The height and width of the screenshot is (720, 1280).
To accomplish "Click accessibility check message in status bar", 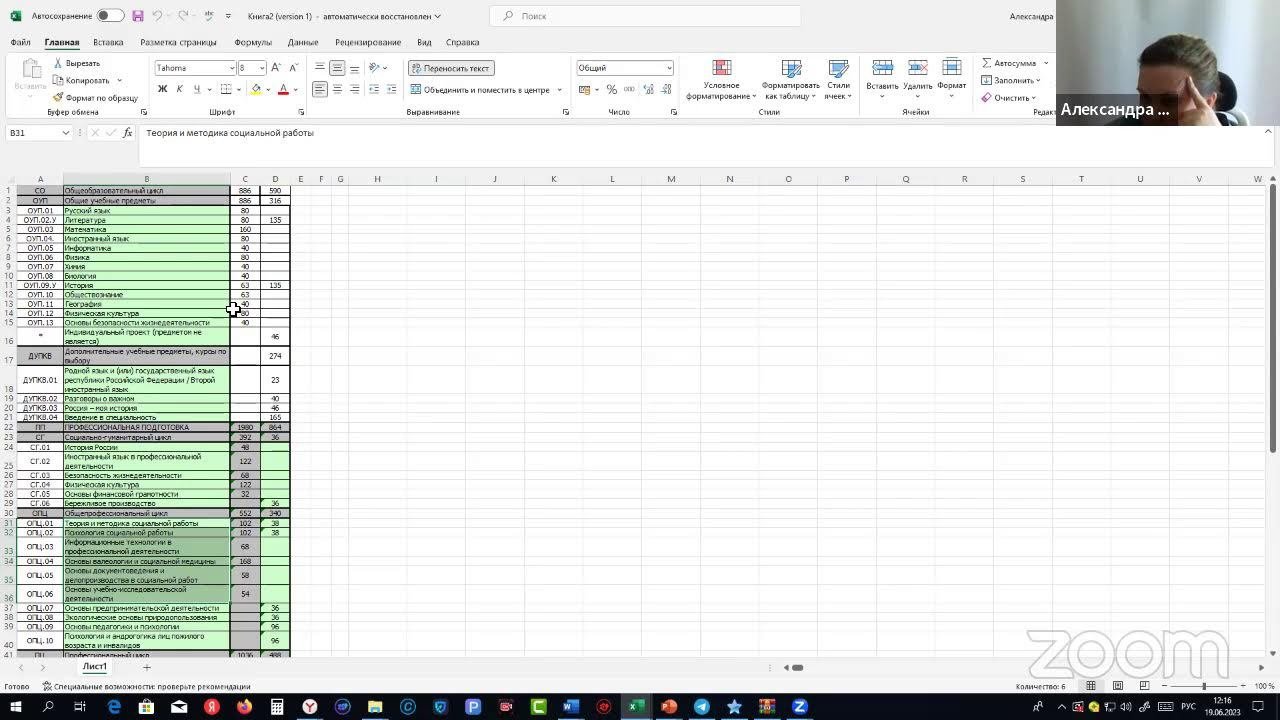I will coord(146,686).
